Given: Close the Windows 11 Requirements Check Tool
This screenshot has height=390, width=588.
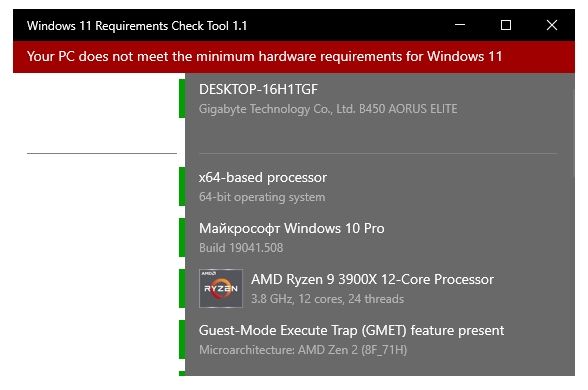Looking at the screenshot, I should (552, 25).
